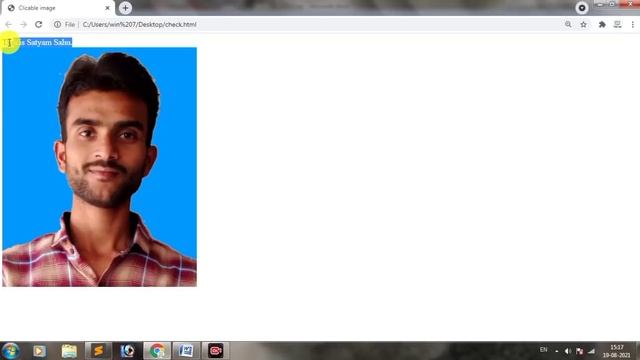Open the media disc app in taskbar
The image size is (640, 360).
[127, 351]
